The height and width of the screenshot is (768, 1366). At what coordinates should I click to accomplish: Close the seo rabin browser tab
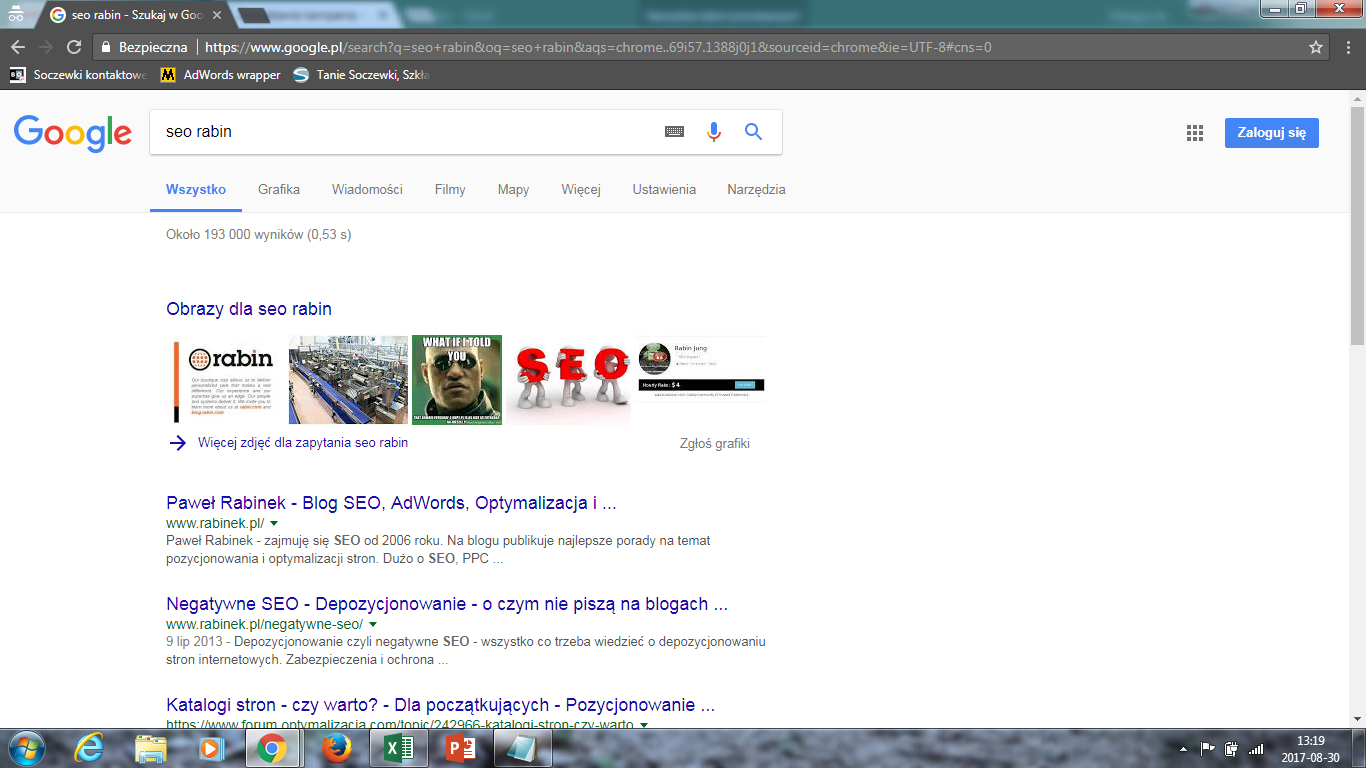217,15
